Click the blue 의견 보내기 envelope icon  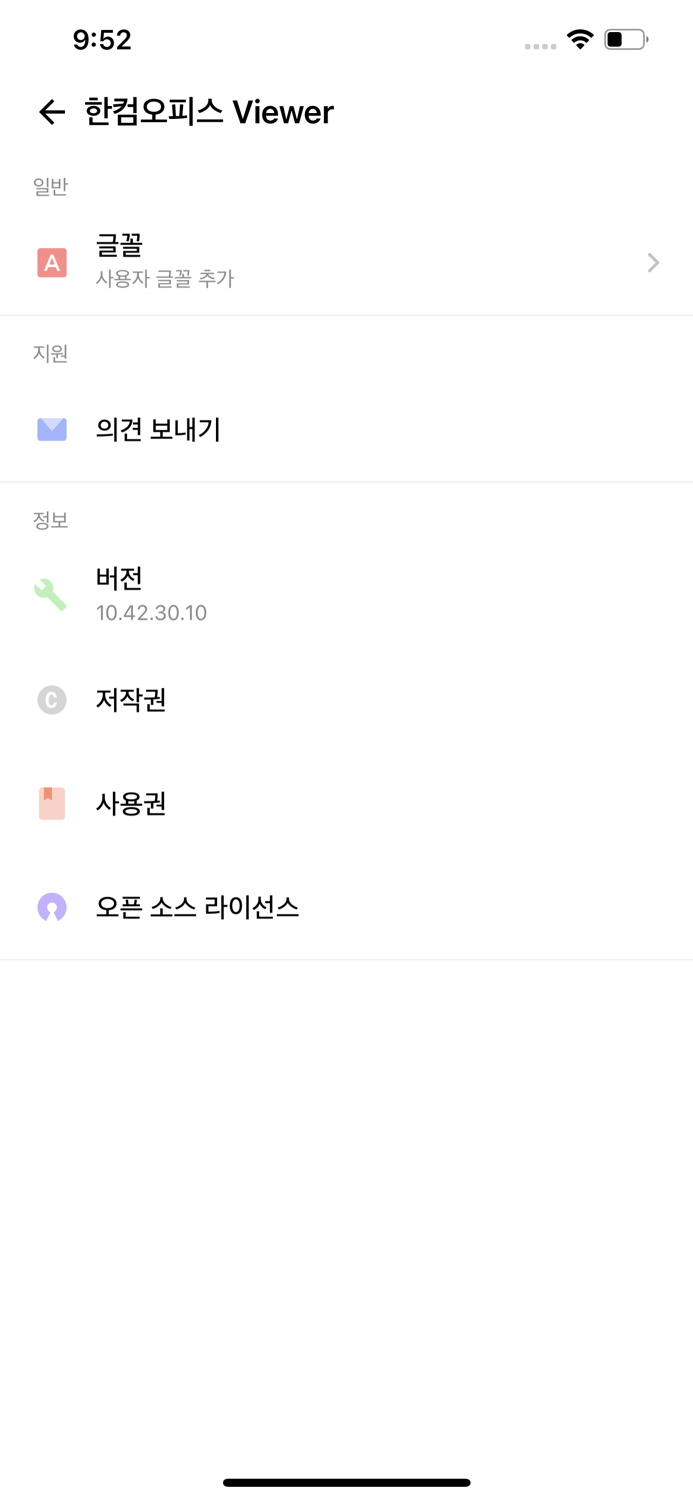51,430
